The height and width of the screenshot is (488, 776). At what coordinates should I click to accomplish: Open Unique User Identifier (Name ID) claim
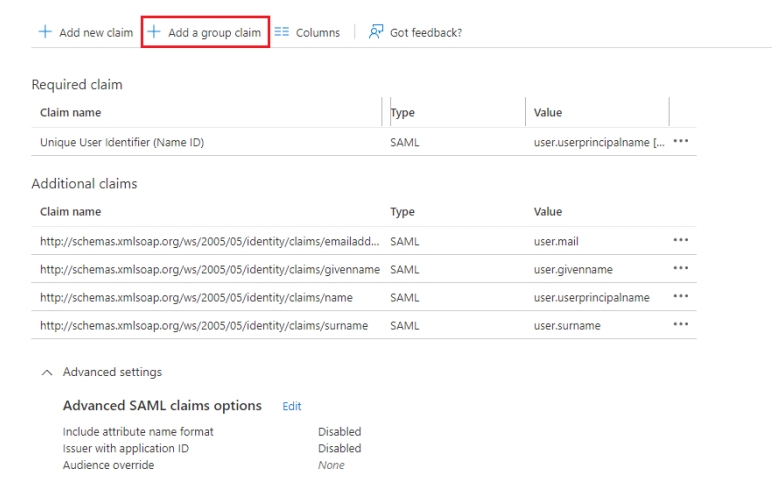coord(121,142)
